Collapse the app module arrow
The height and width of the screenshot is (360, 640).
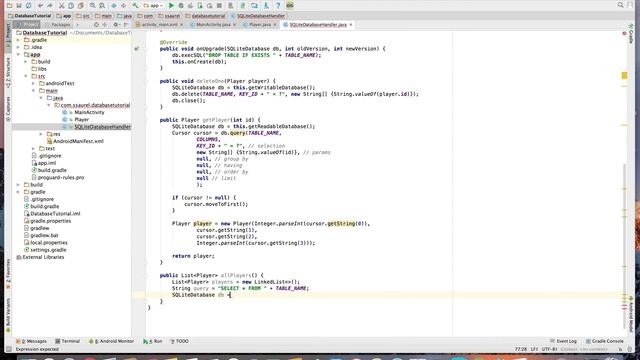click(x=18, y=54)
